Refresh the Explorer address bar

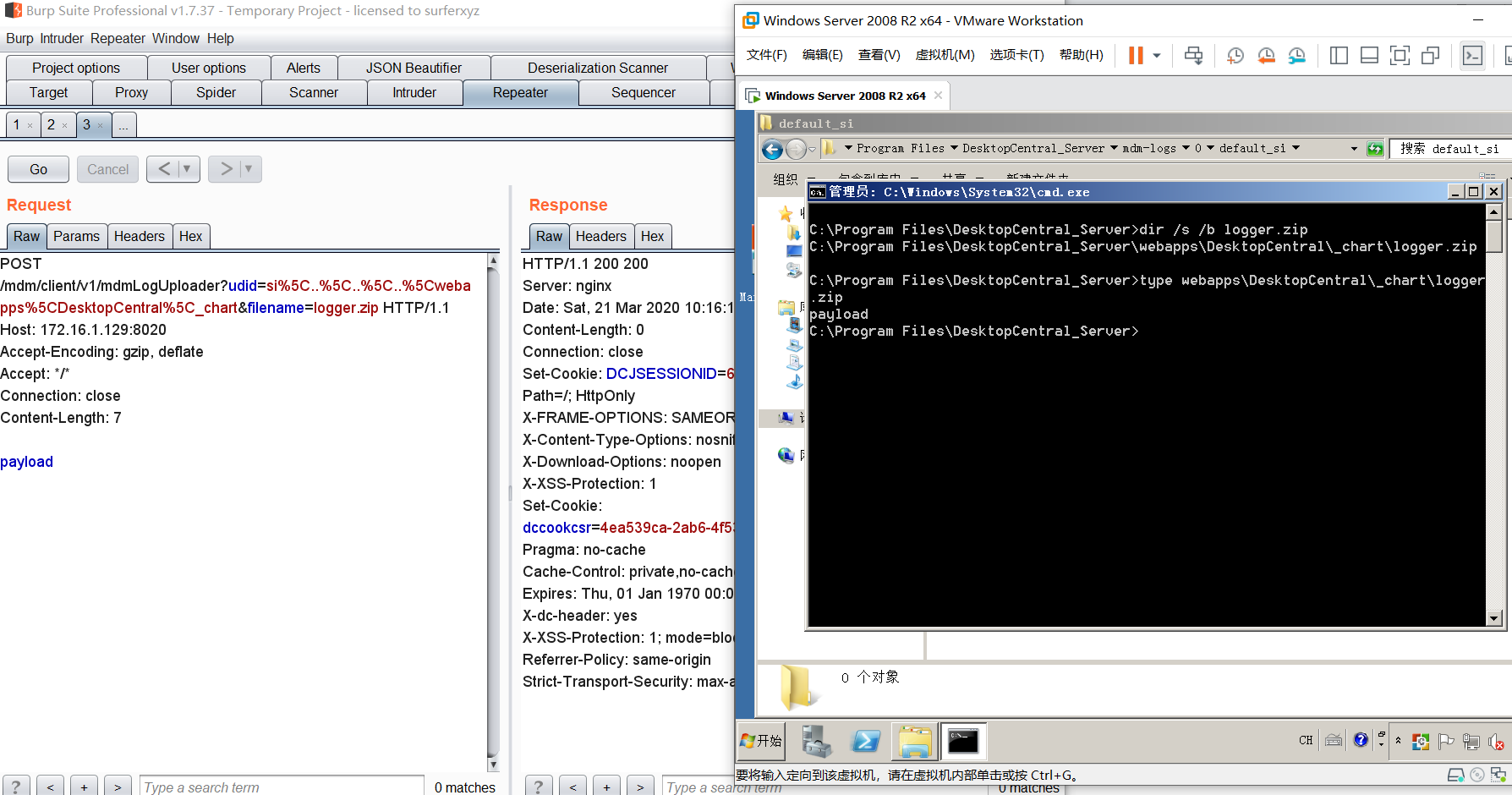(1375, 149)
